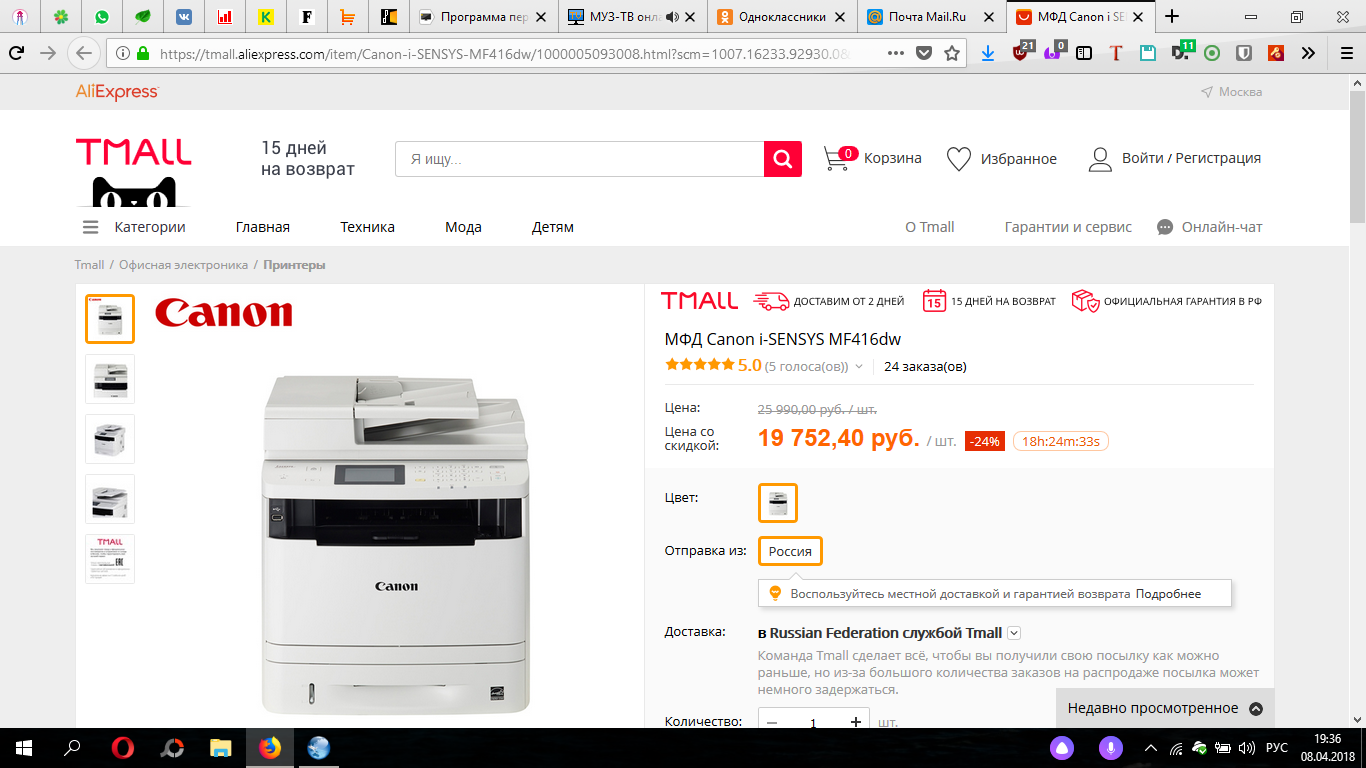Click the site information icon in address bar
This screenshot has width=1366, height=768.
tap(121, 53)
